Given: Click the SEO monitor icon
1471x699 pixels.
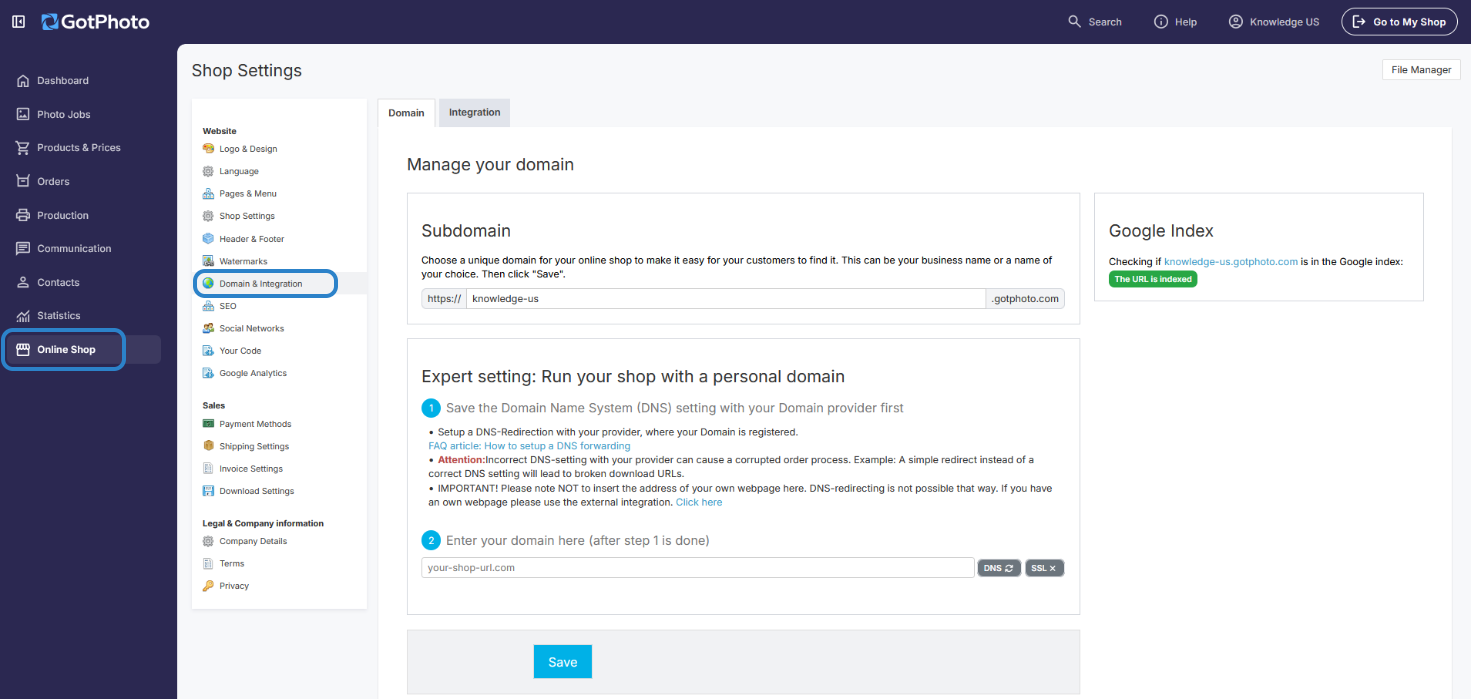Looking at the screenshot, I should pos(208,306).
